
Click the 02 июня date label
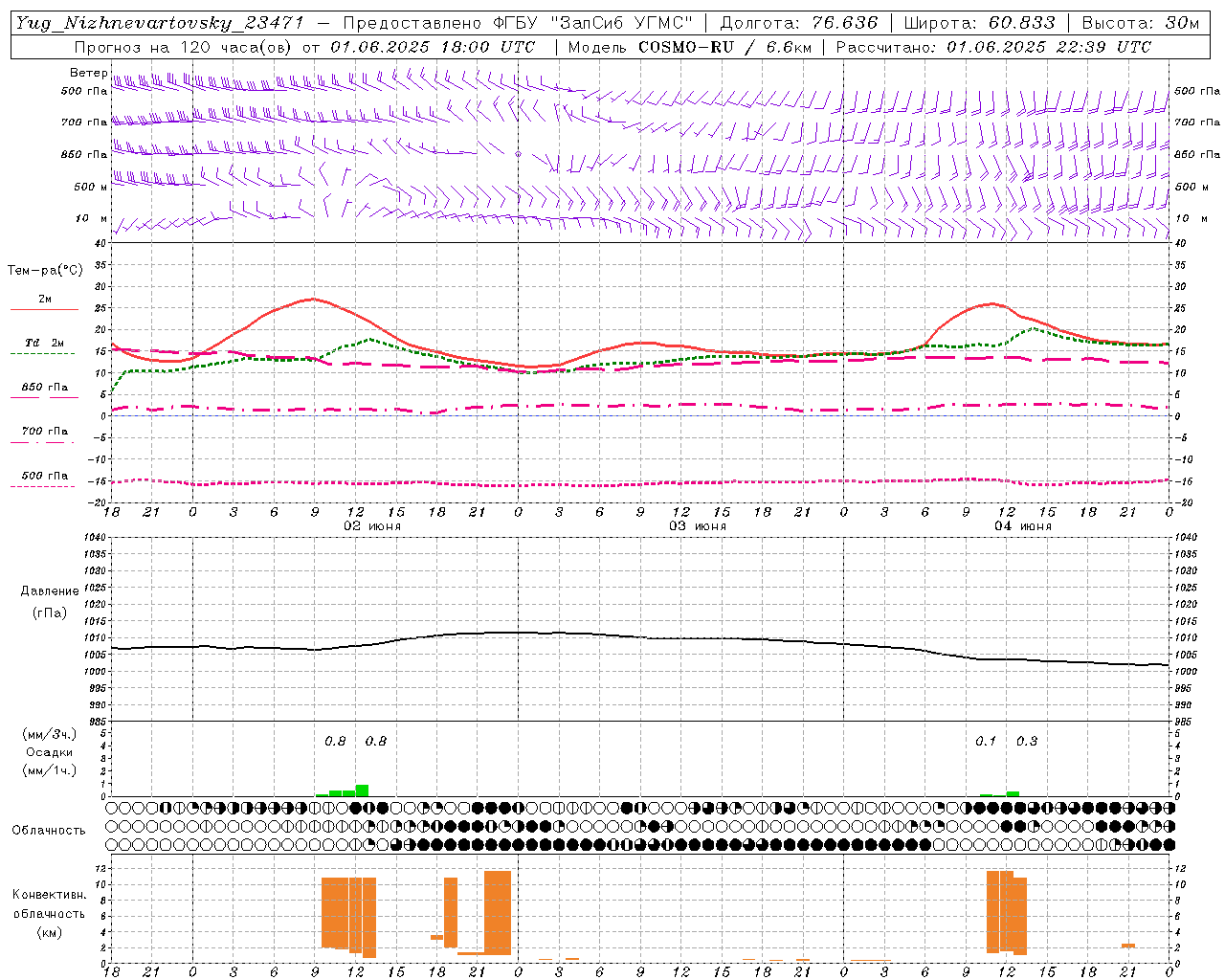[x=372, y=526]
